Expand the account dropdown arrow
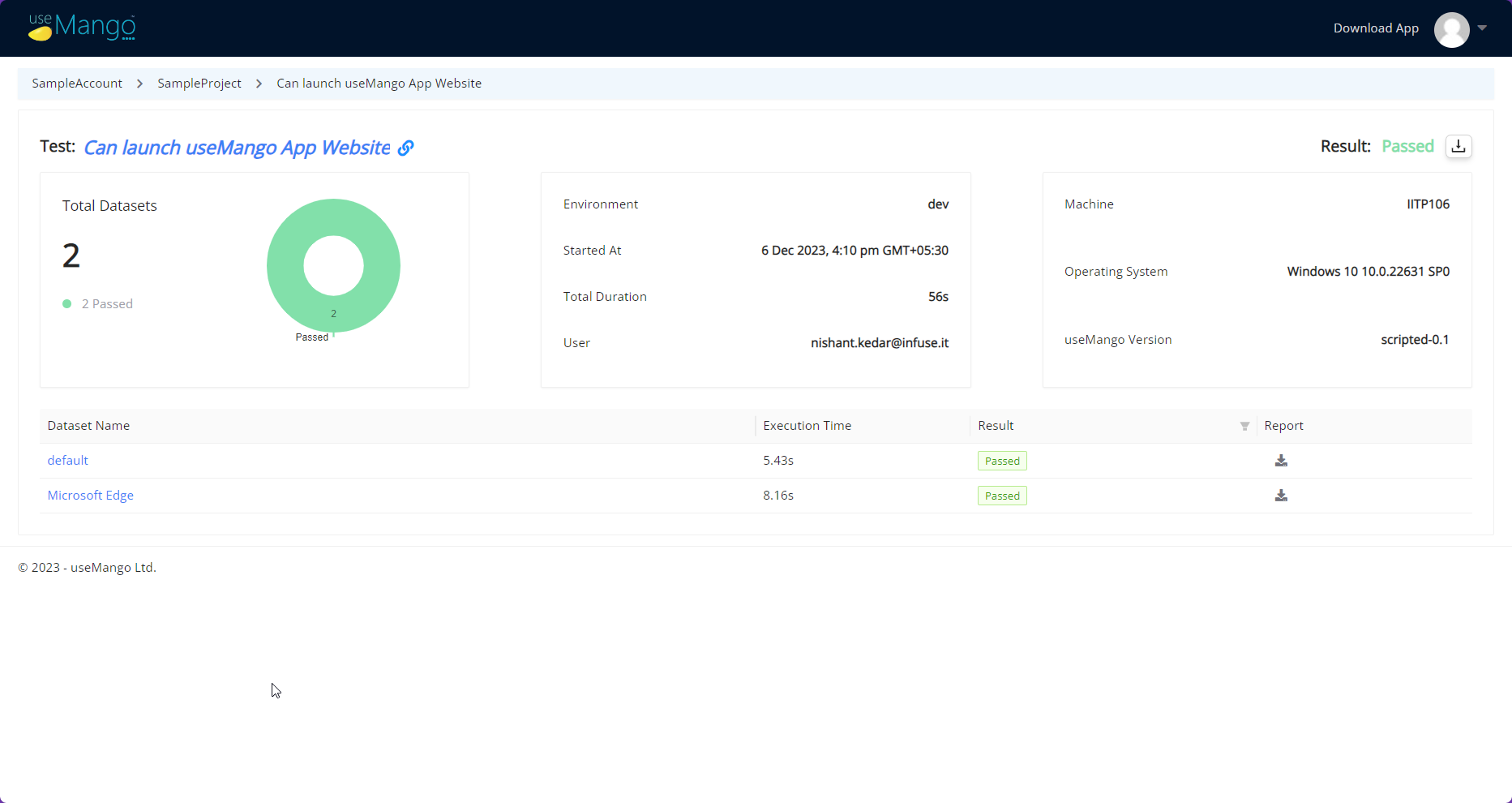Viewport: 1512px width, 803px height. click(1482, 28)
